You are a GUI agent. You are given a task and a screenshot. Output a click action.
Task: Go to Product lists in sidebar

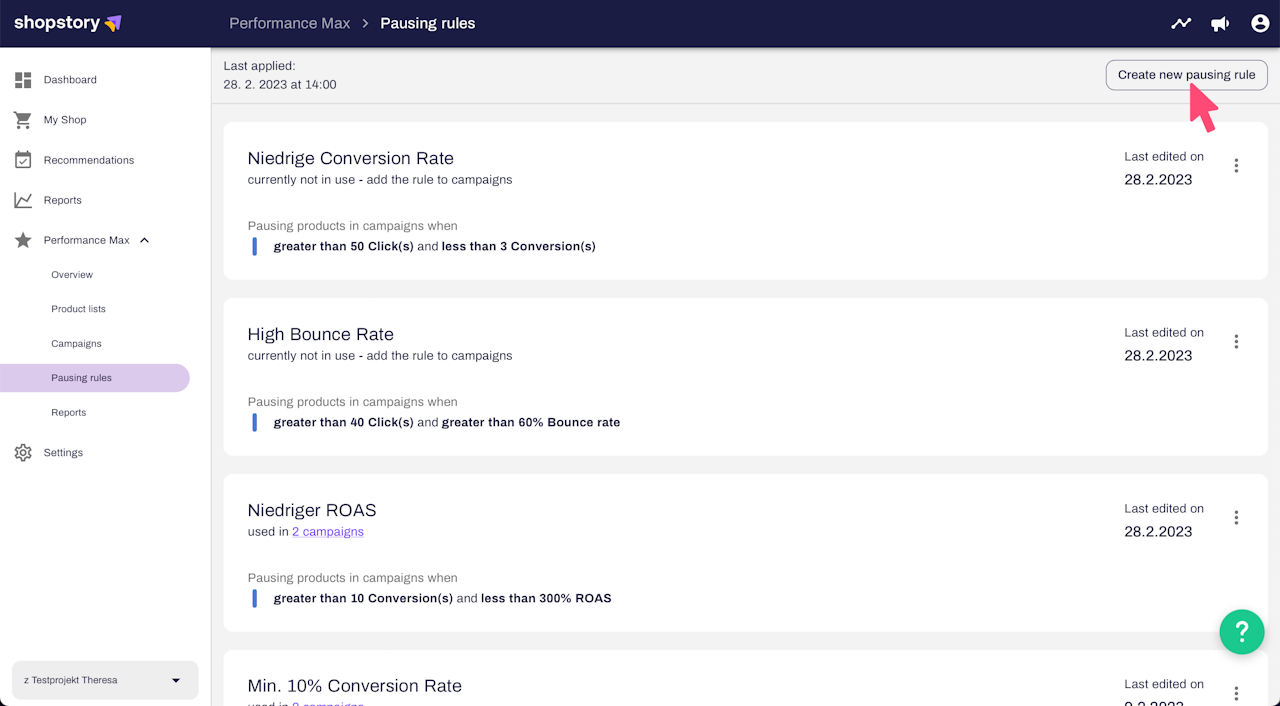(x=78, y=309)
